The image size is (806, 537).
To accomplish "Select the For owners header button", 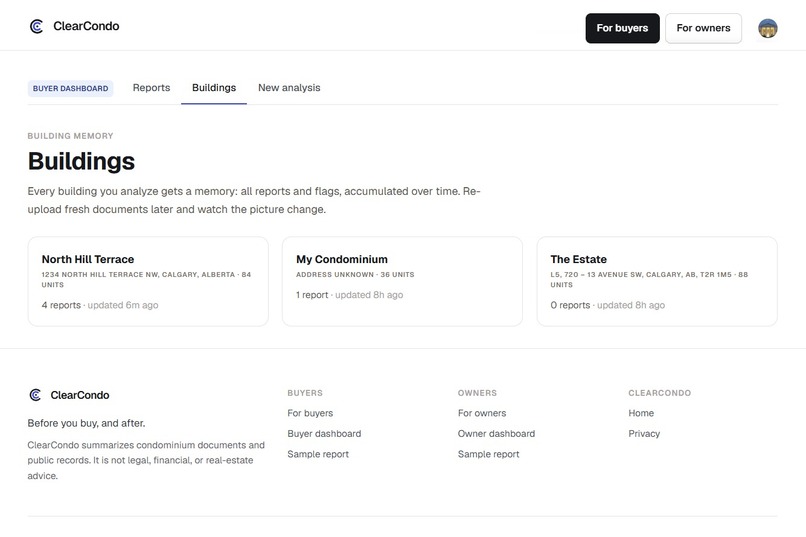I will point(703,28).
